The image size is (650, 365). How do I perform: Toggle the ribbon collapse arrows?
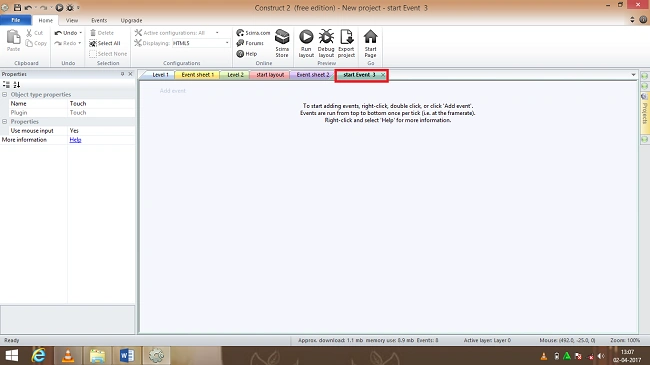(x=632, y=19)
